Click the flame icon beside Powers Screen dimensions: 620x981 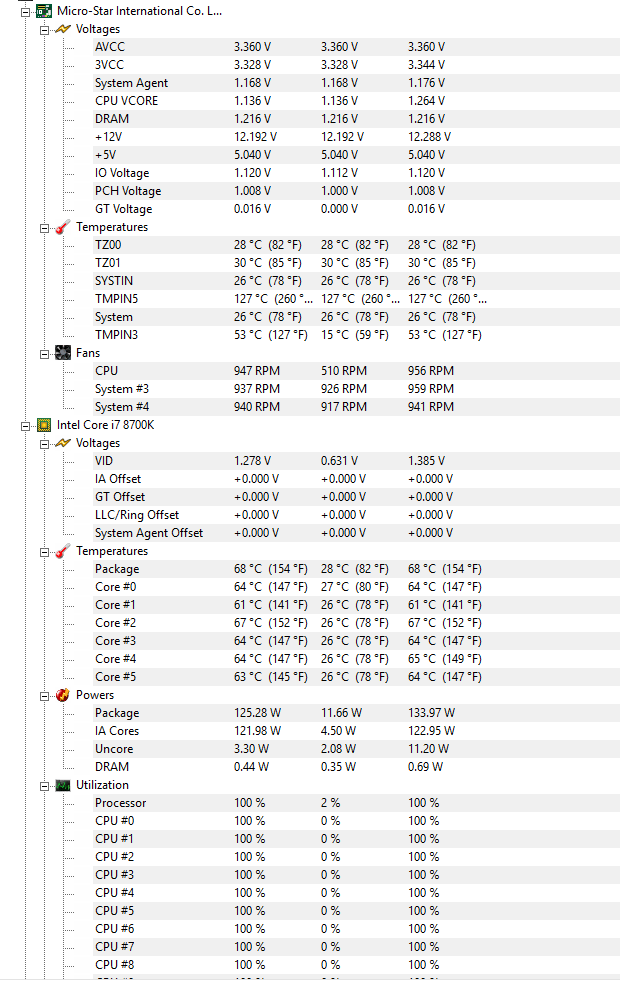point(63,695)
